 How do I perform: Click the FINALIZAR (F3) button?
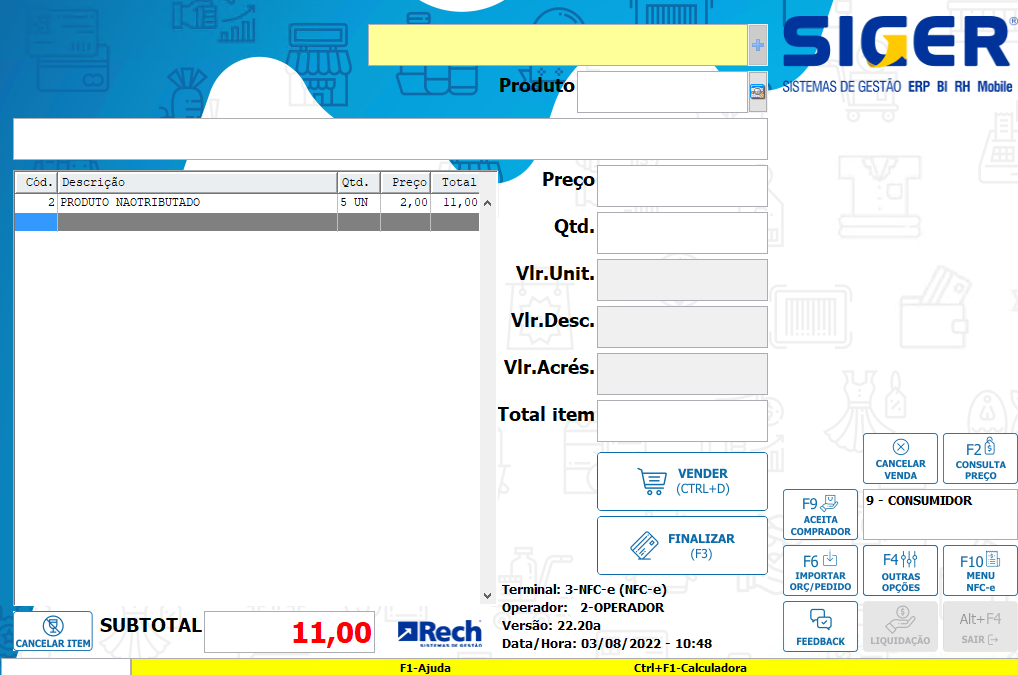pos(682,545)
